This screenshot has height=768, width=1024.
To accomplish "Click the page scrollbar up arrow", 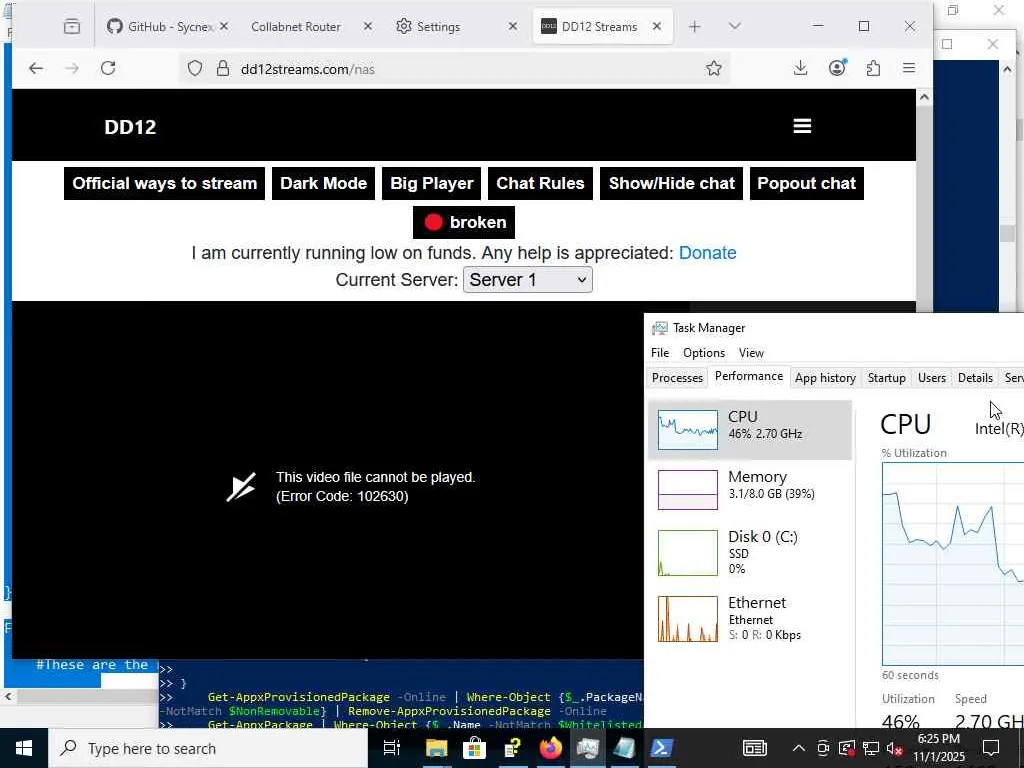I will 924,97.
